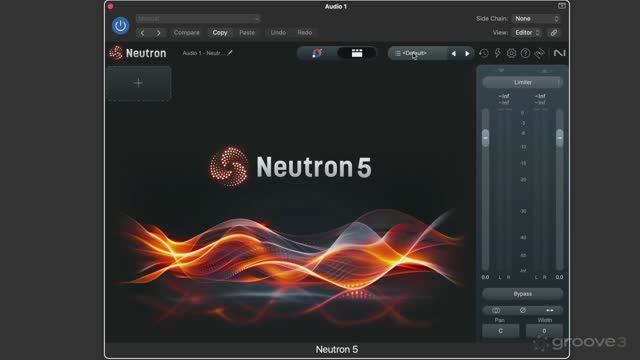Click the output gain slider handle
Image resolution: width=640 pixels, height=360 pixels.
click(x=560, y=138)
